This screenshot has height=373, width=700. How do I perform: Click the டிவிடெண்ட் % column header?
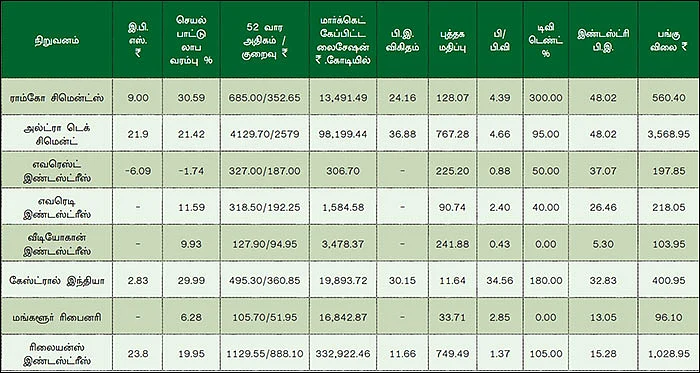[546, 41]
